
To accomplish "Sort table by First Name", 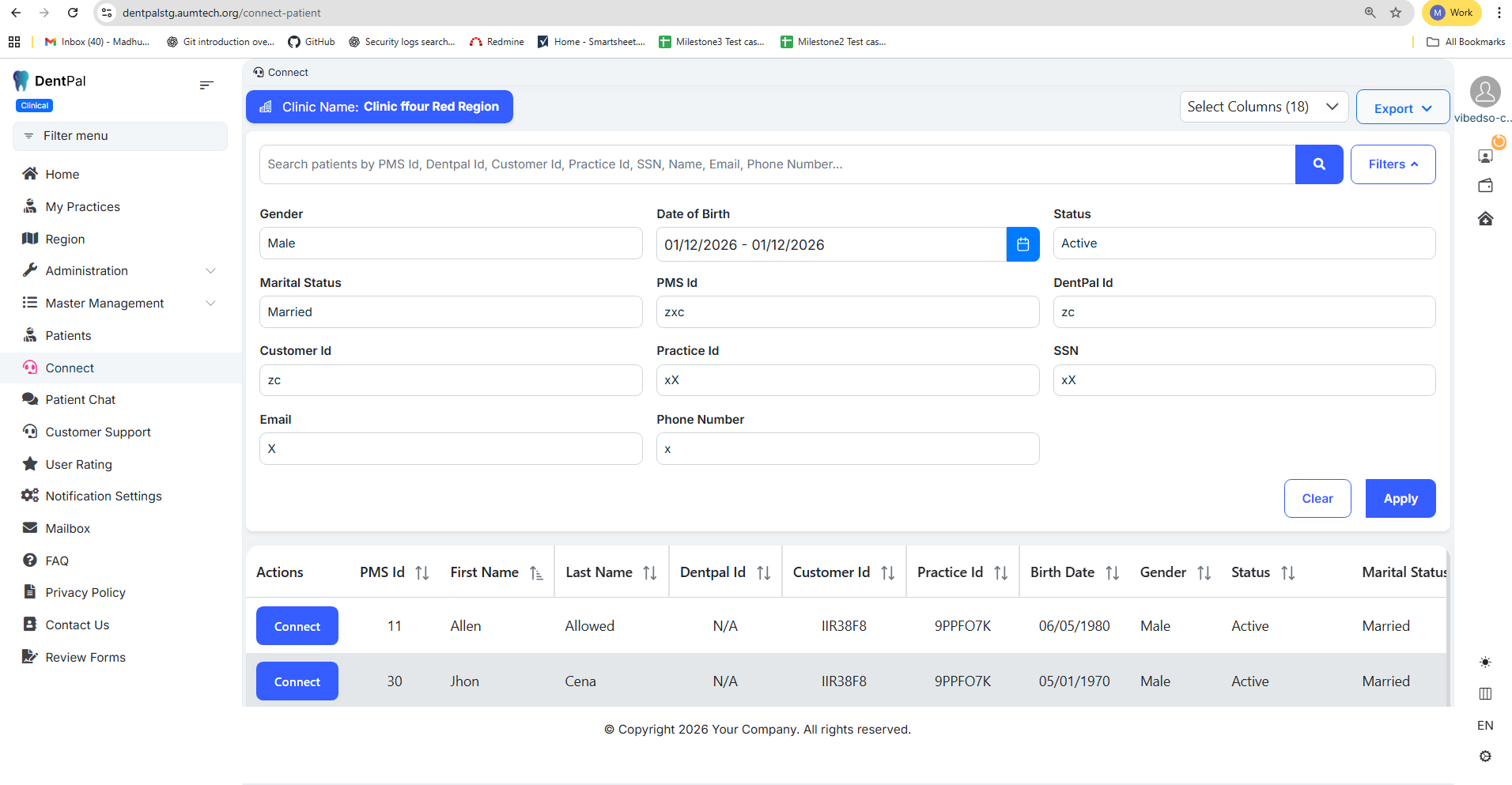I will tap(536, 573).
